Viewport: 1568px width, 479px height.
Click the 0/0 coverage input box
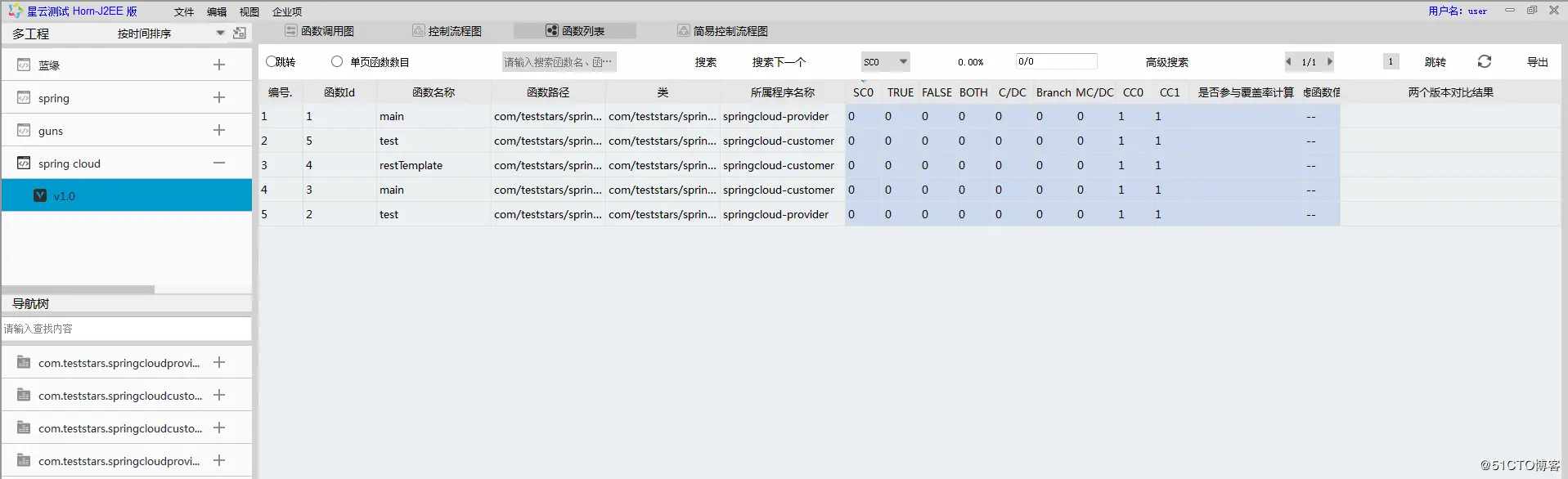click(x=1056, y=61)
